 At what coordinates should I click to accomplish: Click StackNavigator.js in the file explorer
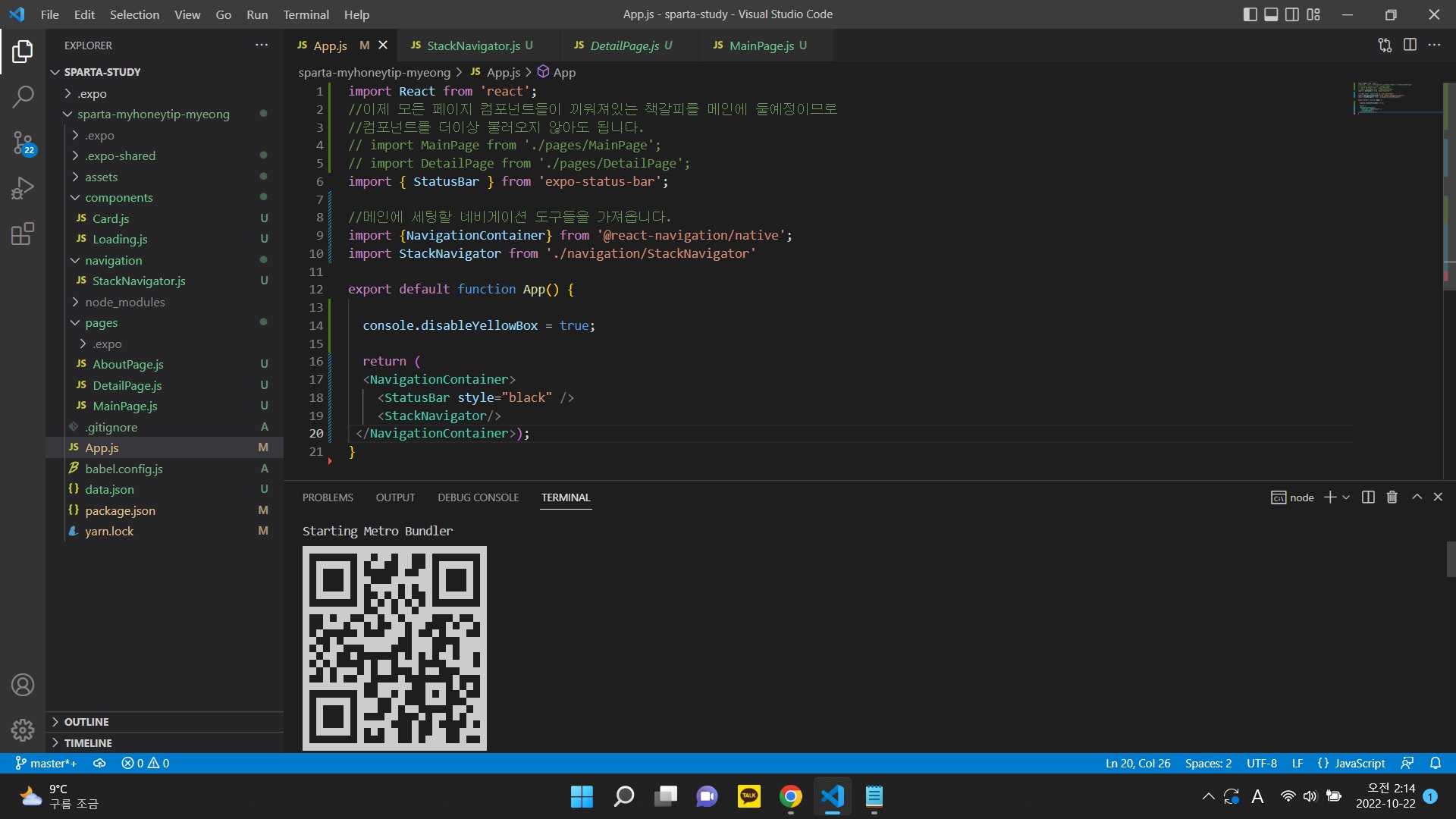coord(165,281)
